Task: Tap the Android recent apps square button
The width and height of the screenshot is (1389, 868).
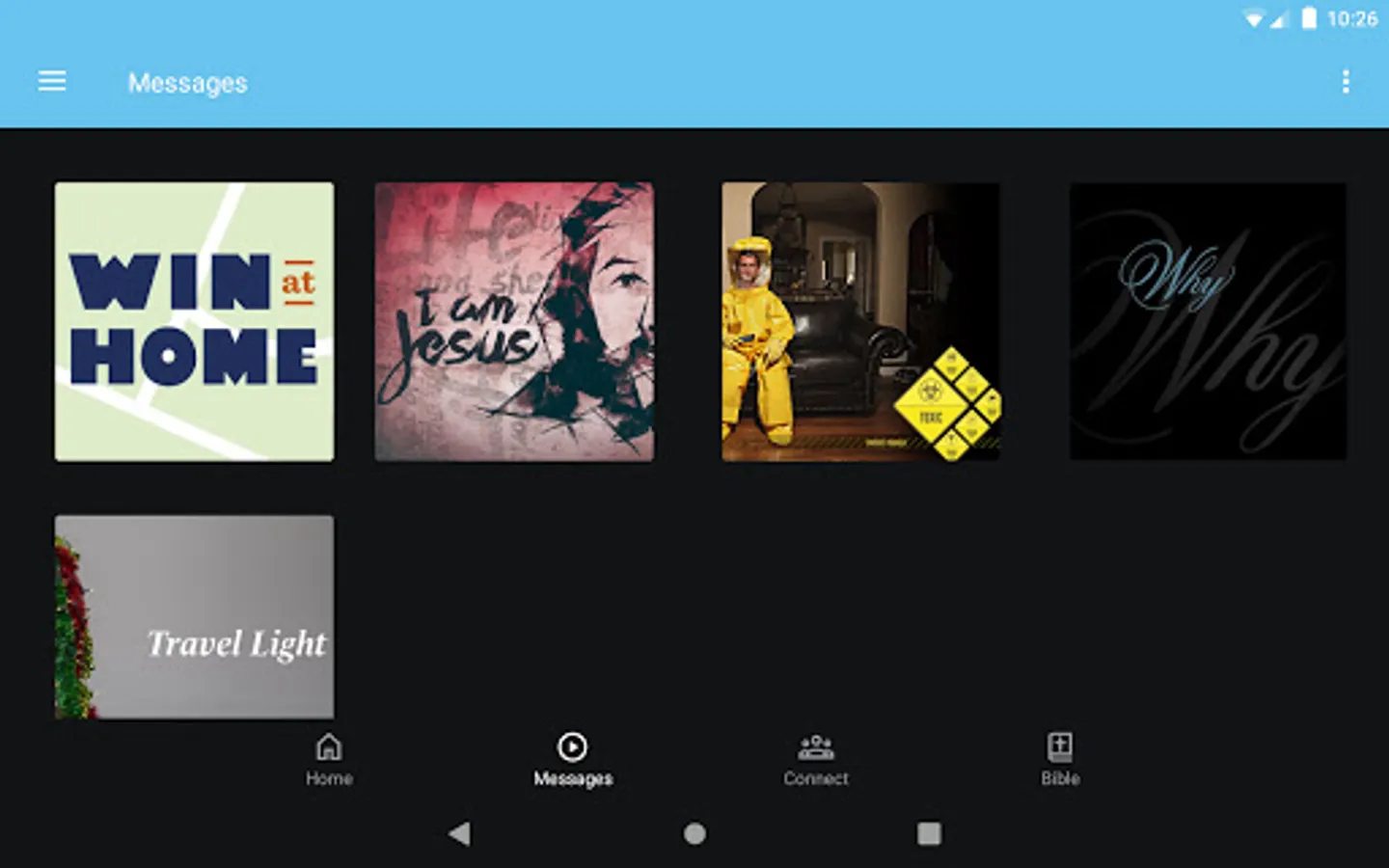Action: tap(929, 833)
